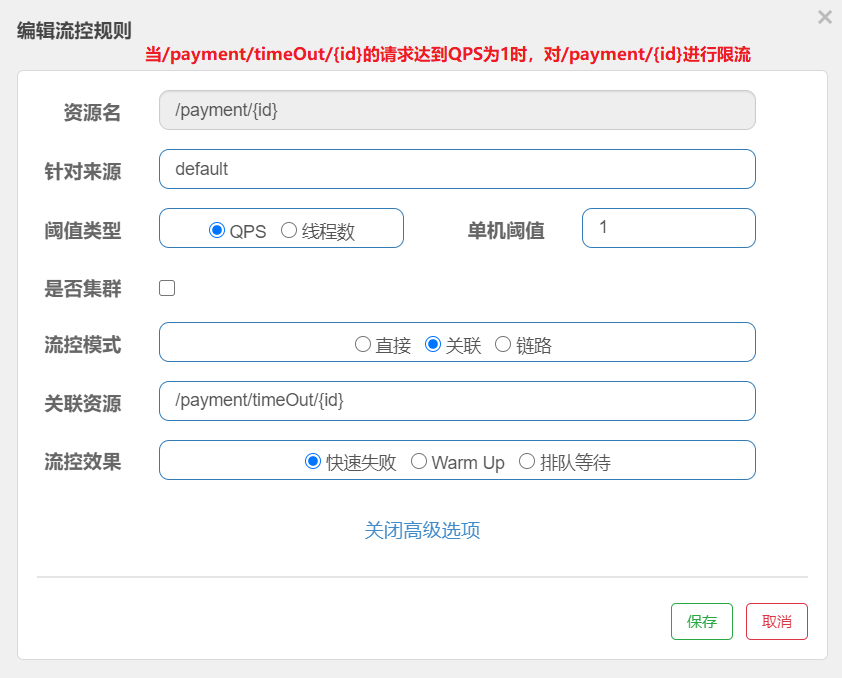Click the 关联资源 input with /payment/timeOut/{id}
The height and width of the screenshot is (678, 842).
point(457,401)
